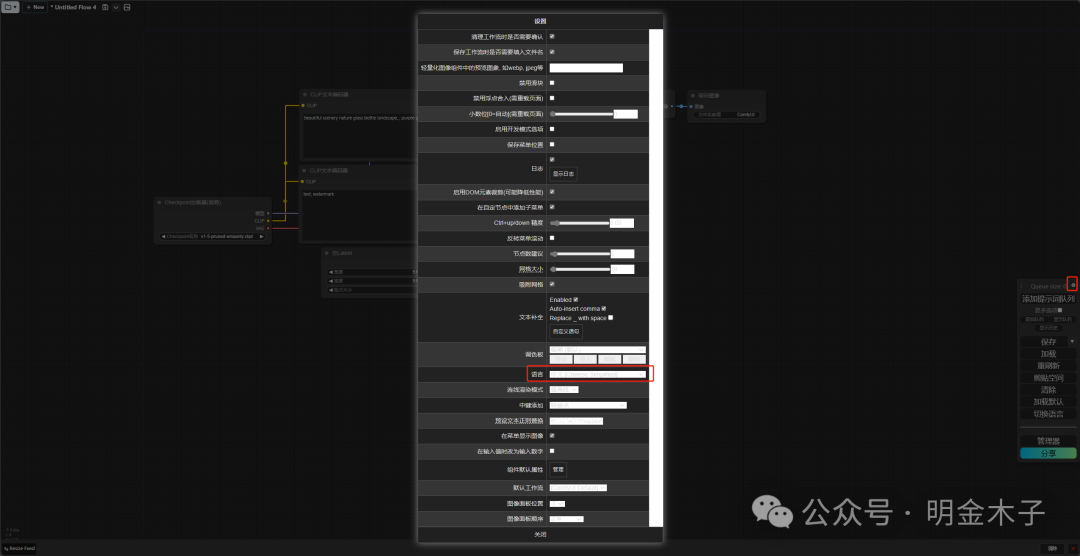Image resolution: width=1080 pixels, height=556 pixels.
Task: Adjust the Ctrl+up/down 精度 slider
Action: tap(580, 223)
